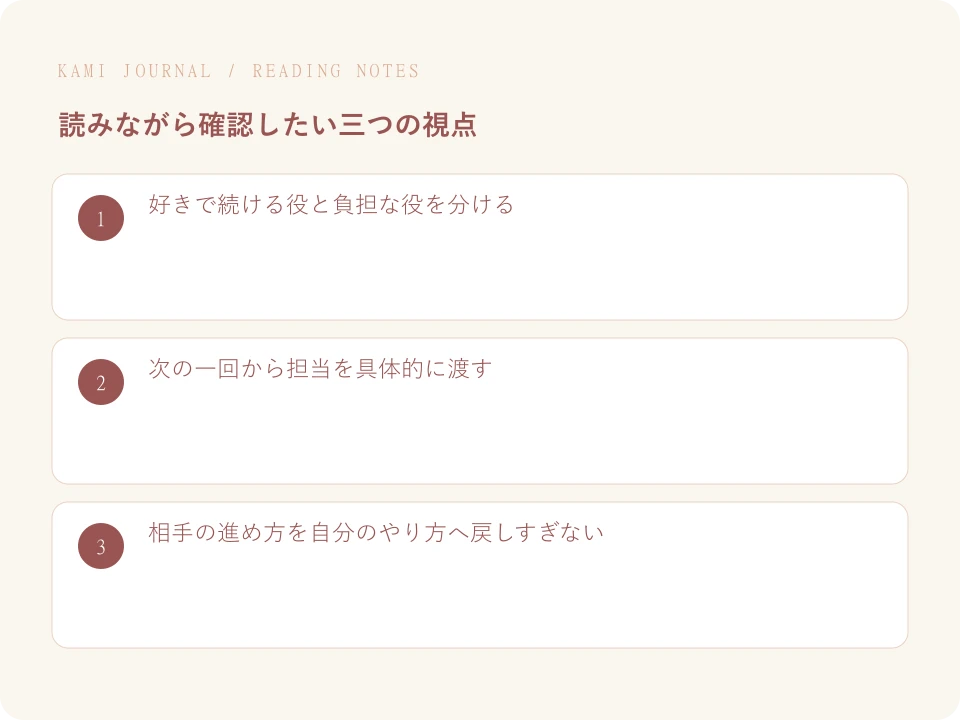960x720 pixels.
Task: Select the text 好きで続ける役と負担な役を分ける
Action: click(331, 204)
